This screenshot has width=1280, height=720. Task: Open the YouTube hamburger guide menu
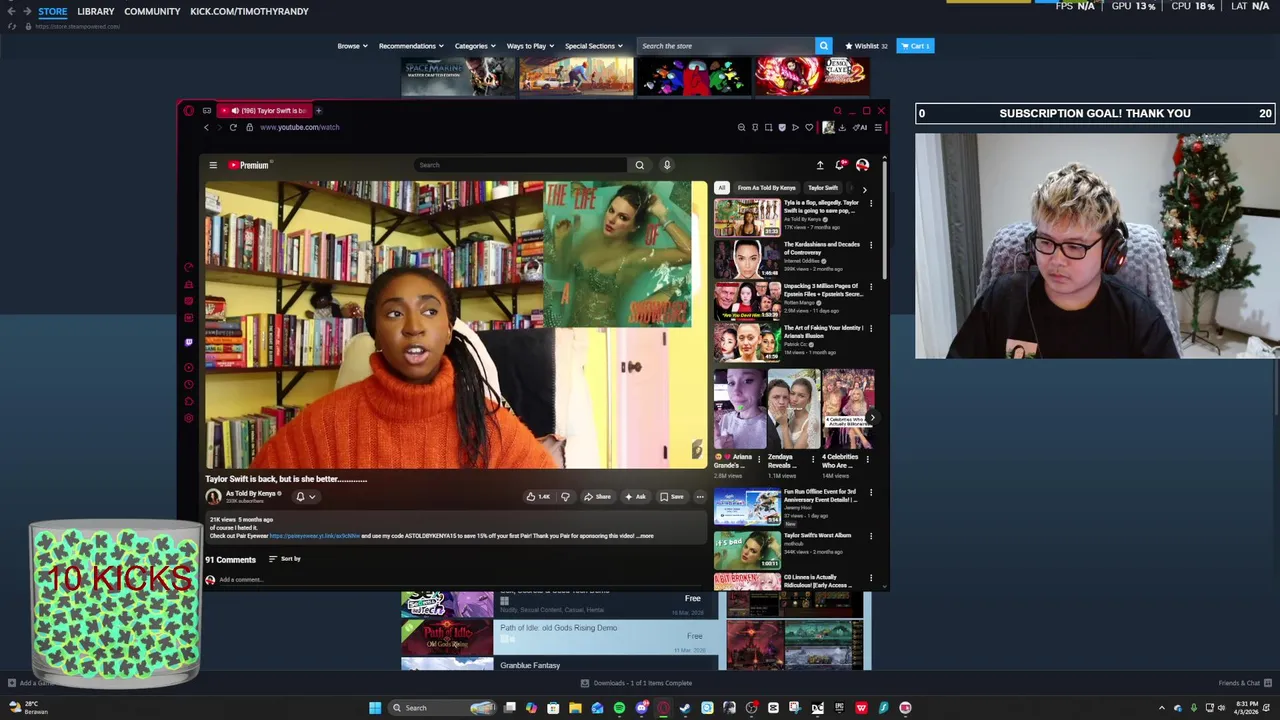click(x=213, y=165)
